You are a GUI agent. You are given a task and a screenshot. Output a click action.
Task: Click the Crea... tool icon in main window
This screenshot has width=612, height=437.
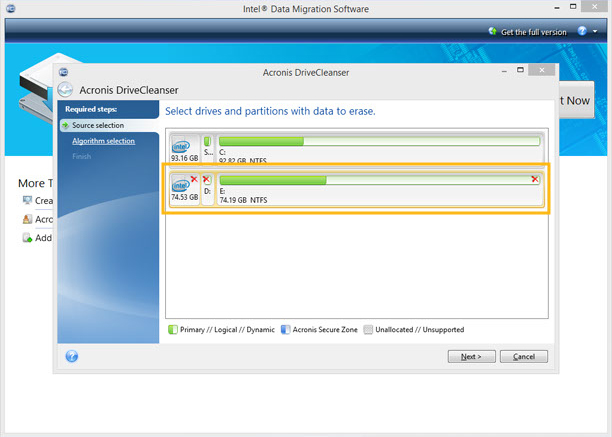tap(27, 201)
